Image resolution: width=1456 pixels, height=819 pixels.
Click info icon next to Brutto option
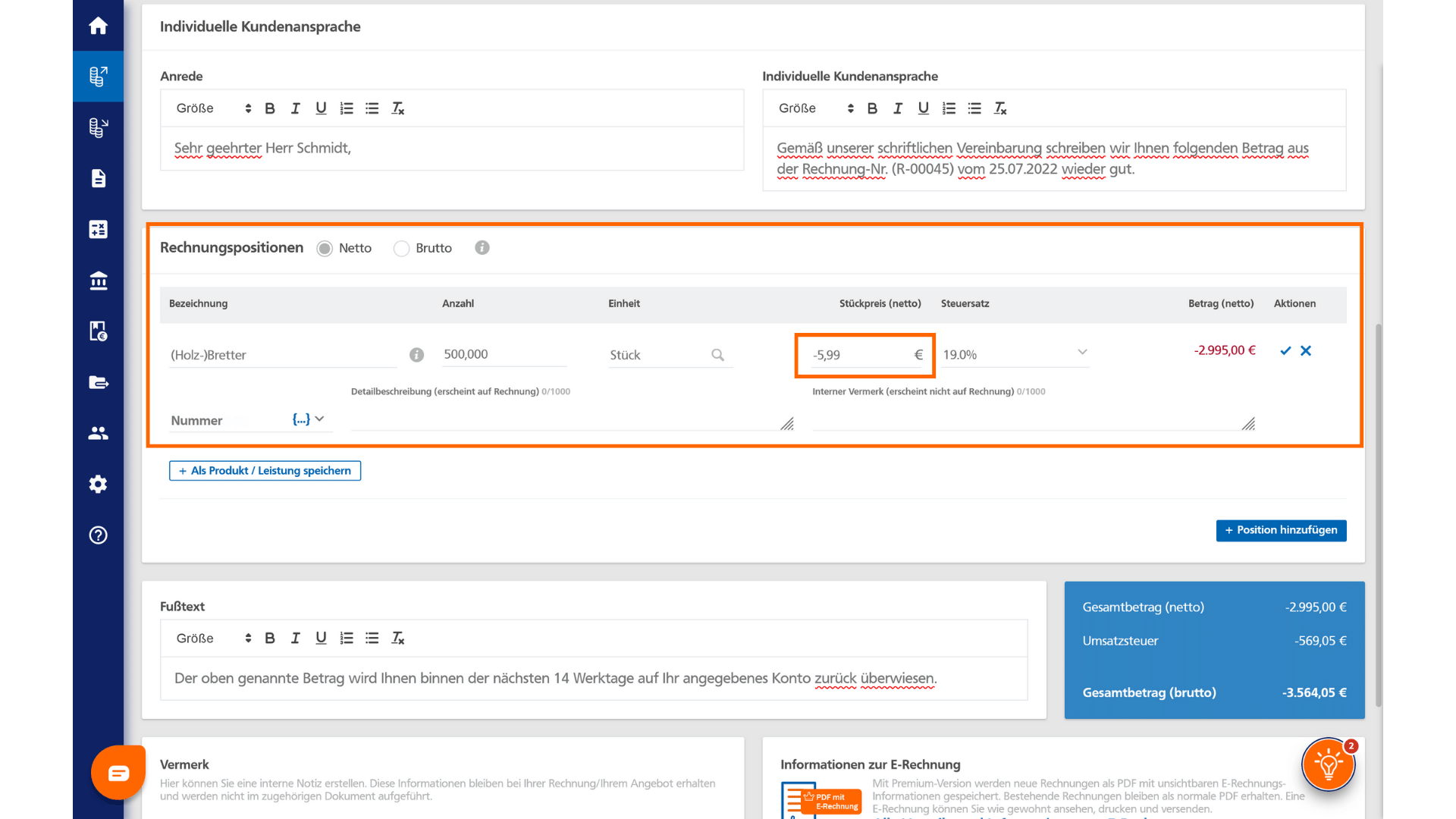pyautogui.click(x=482, y=247)
